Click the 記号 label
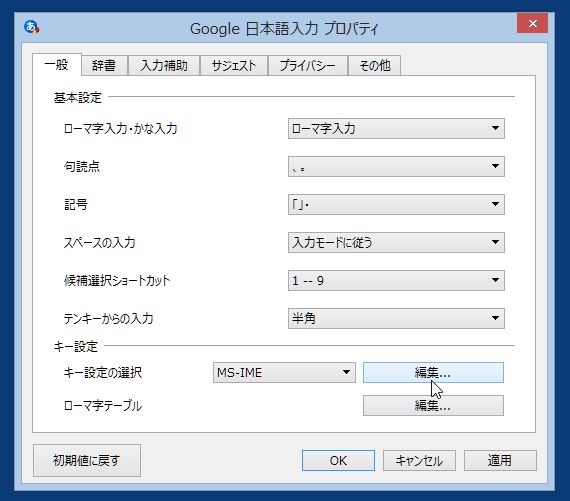The height and width of the screenshot is (501, 570). pos(76,204)
